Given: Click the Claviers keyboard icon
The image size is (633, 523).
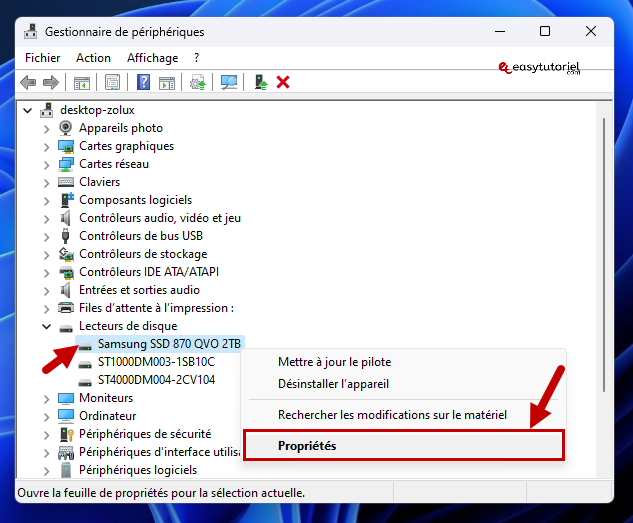Looking at the screenshot, I should tap(66, 182).
